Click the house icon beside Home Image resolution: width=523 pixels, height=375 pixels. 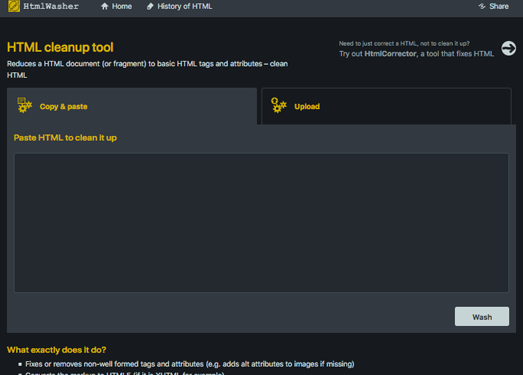tap(105, 6)
